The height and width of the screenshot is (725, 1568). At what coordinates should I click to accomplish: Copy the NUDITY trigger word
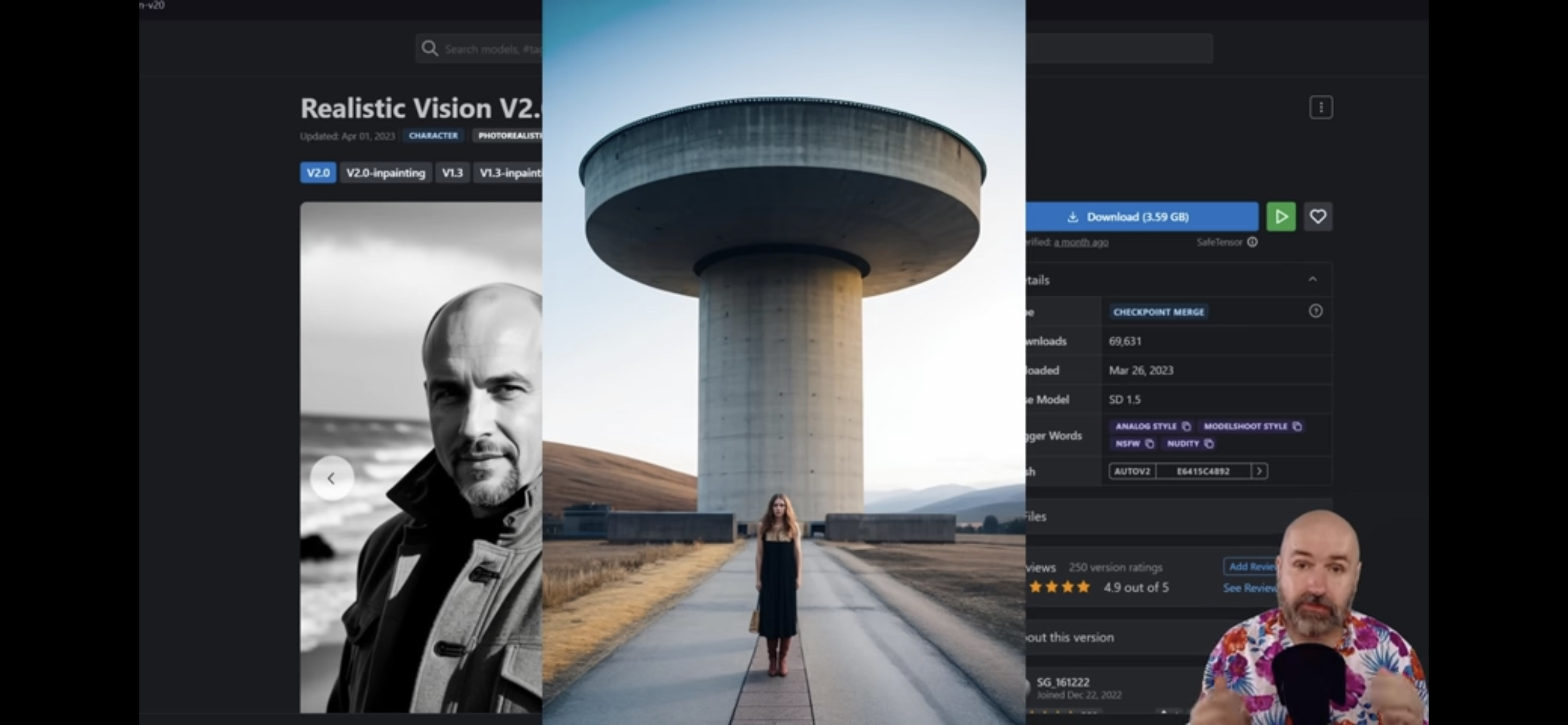[1209, 444]
